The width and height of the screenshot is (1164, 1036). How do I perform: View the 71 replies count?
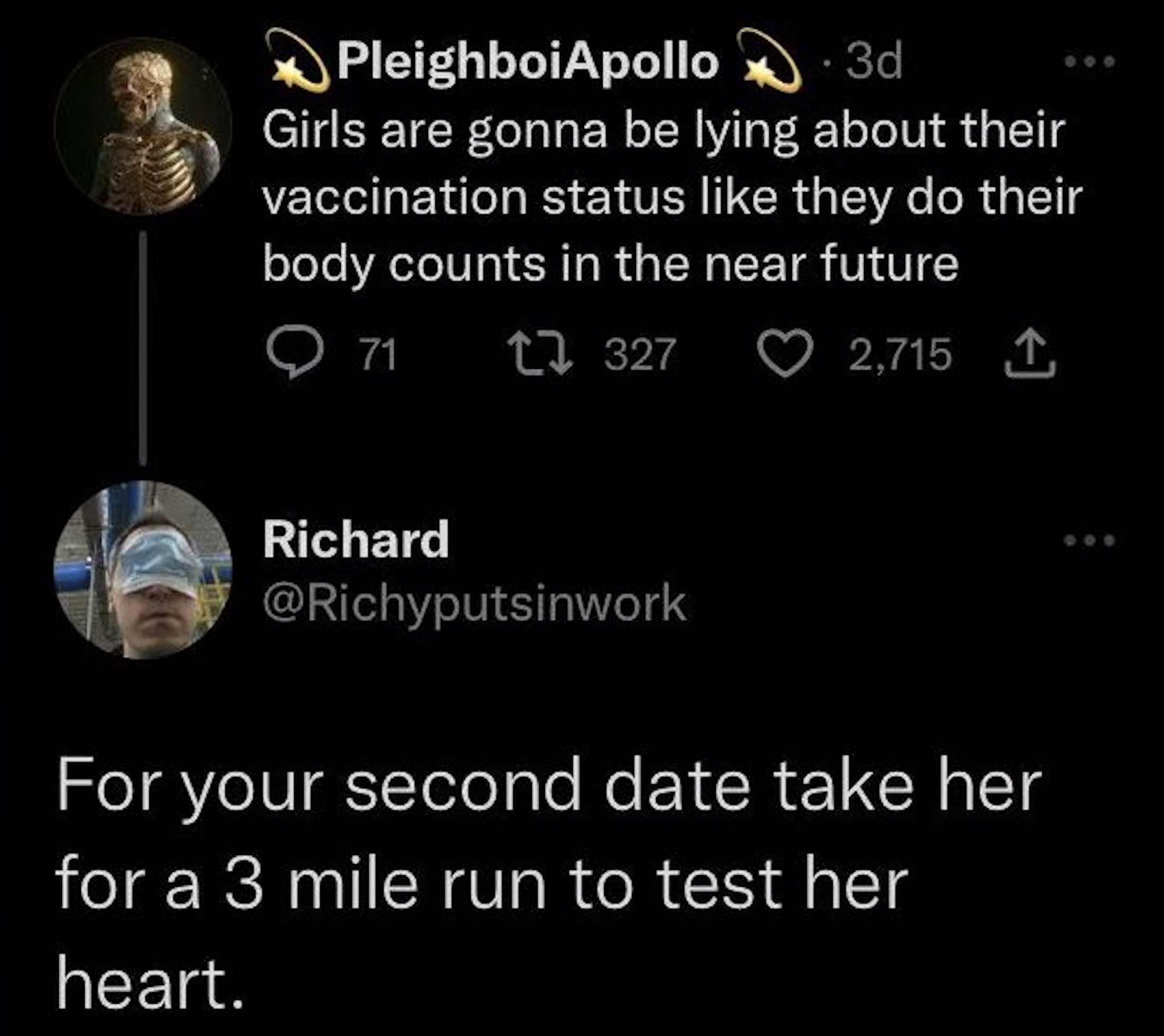coord(379,353)
